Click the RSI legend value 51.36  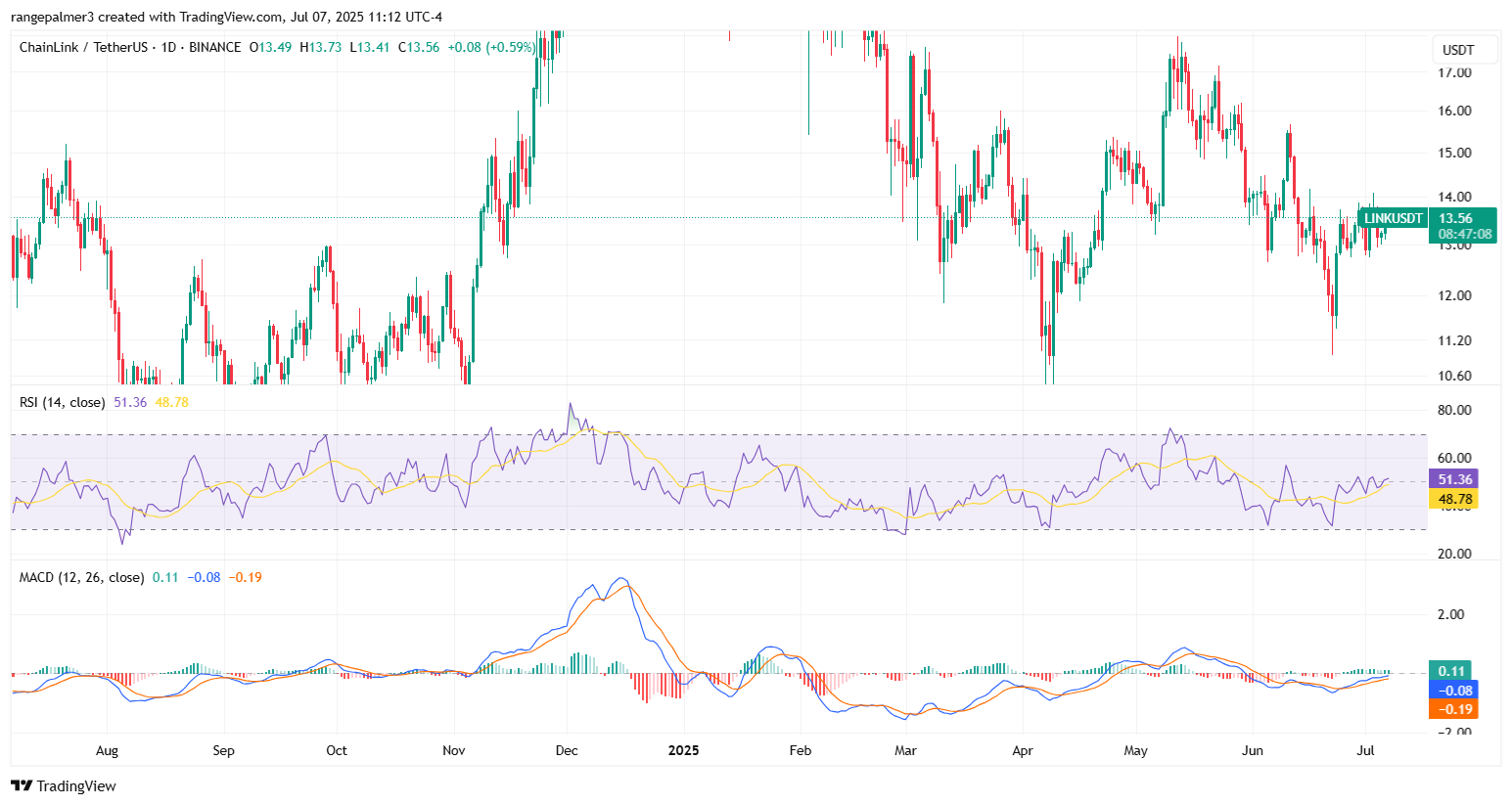click(130, 402)
